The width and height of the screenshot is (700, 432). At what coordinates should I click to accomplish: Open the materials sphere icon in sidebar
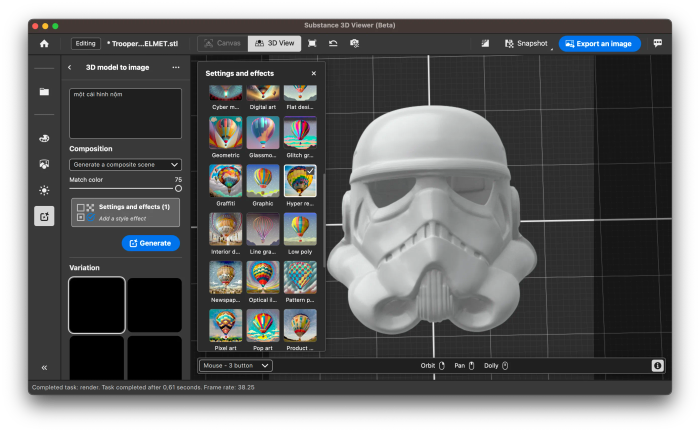[x=44, y=138]
